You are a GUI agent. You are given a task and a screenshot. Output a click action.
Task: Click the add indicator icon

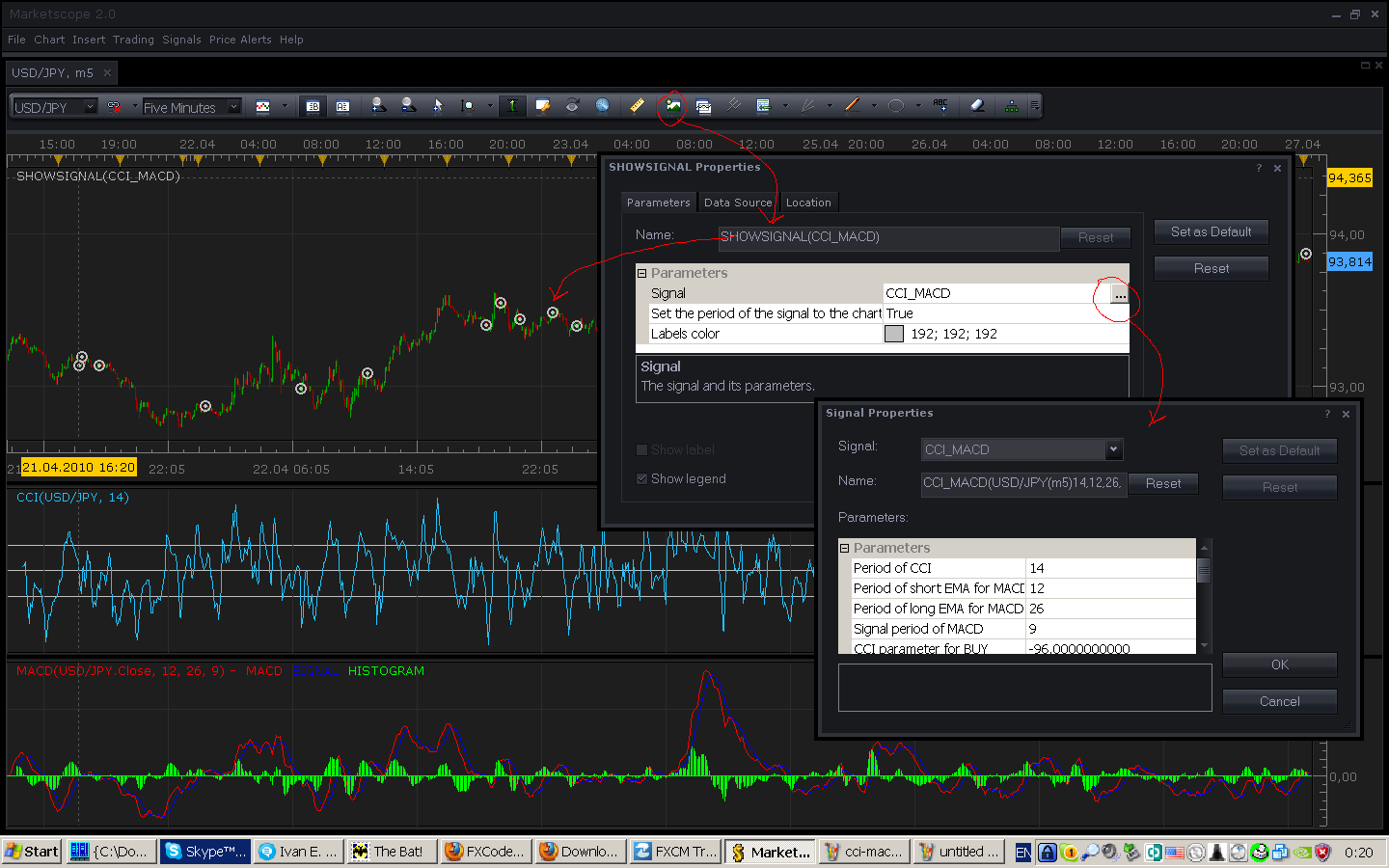coord(703,106)
